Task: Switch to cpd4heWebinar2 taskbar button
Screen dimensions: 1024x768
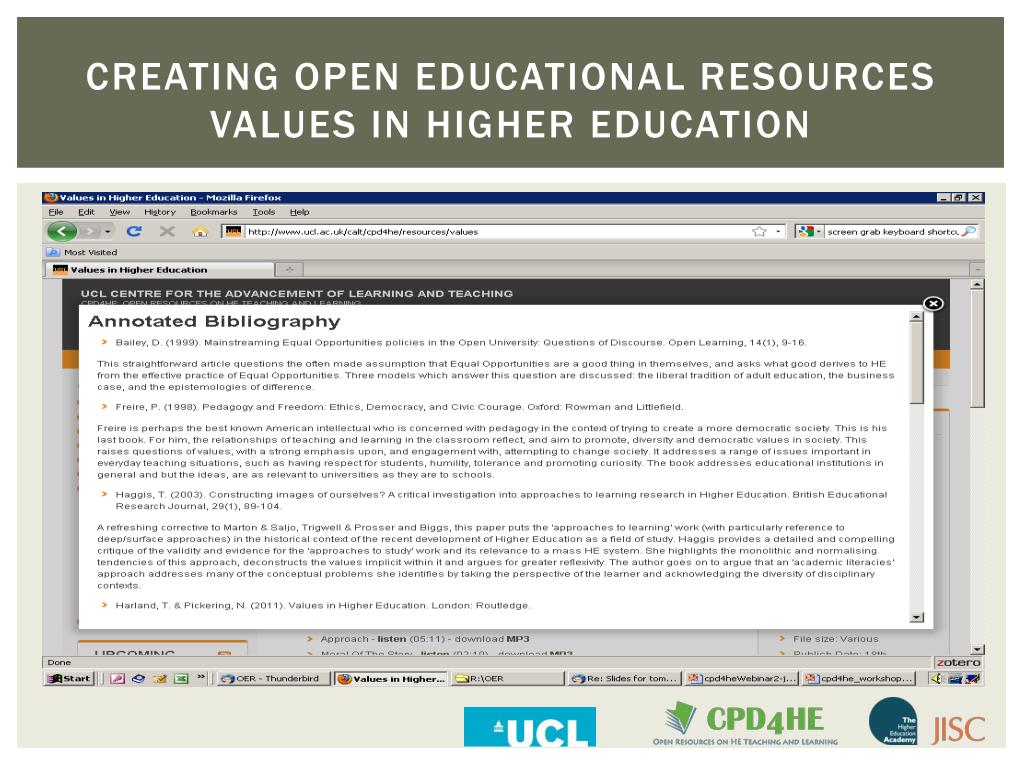Action: click(743, 679)
